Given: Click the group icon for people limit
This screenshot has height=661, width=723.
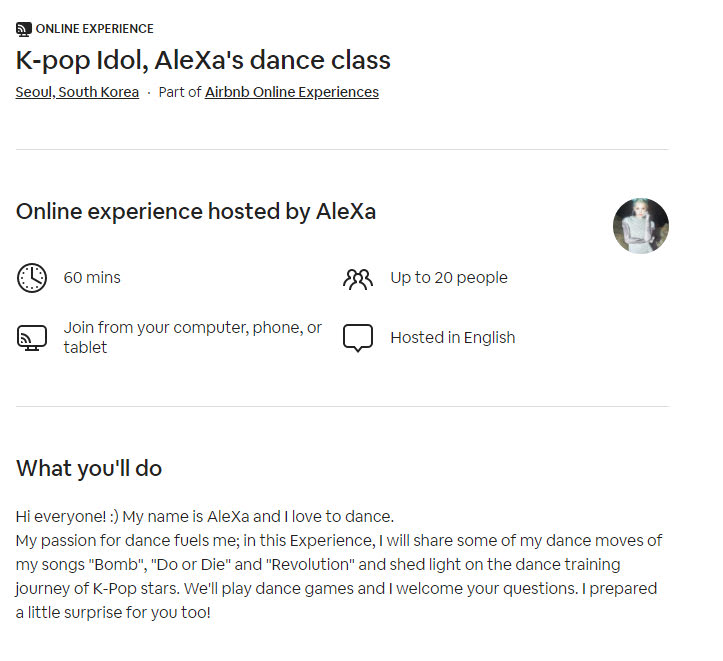Looking at the screenshot, I should [x=357, y=278].
